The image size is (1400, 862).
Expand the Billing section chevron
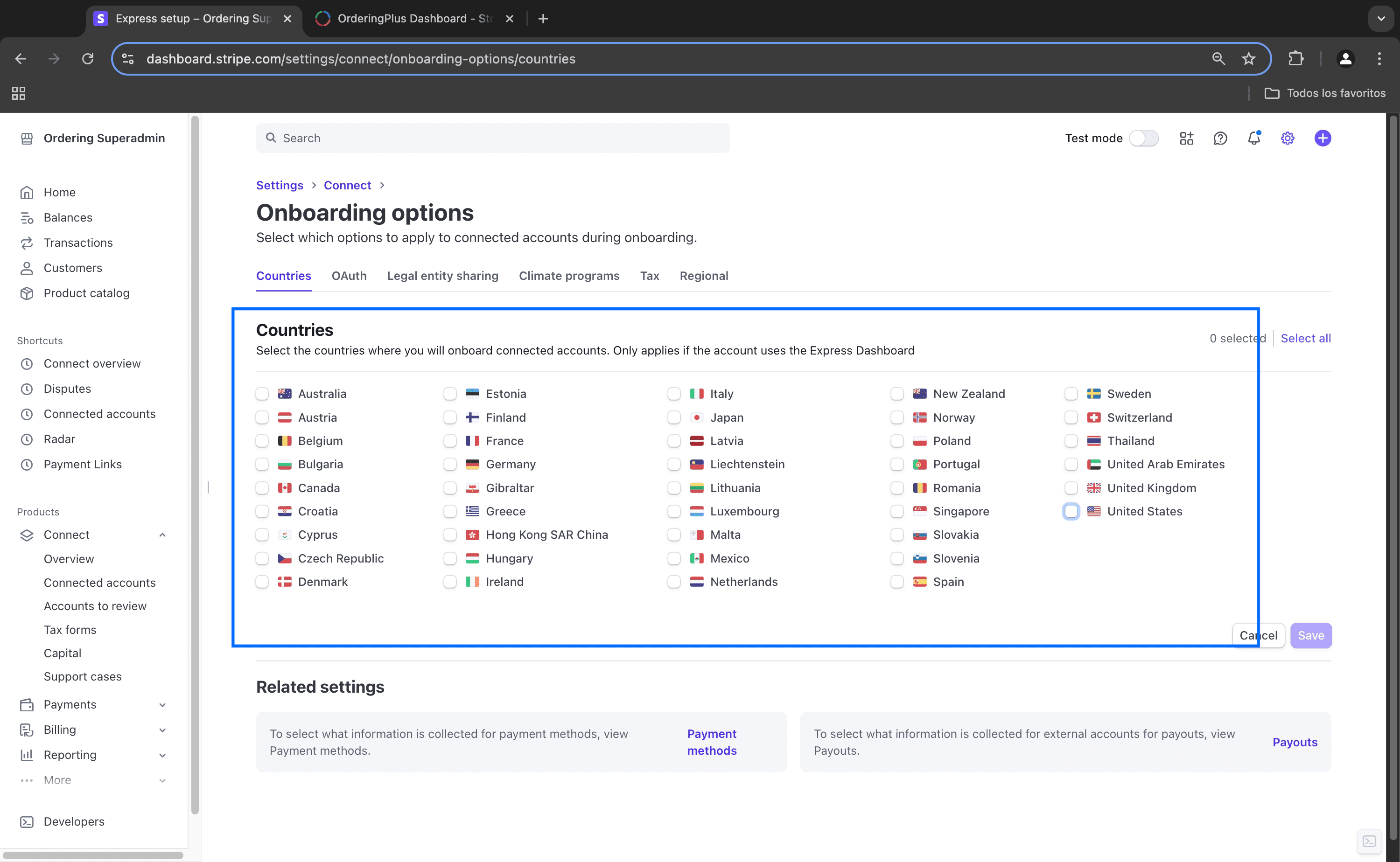162,730
